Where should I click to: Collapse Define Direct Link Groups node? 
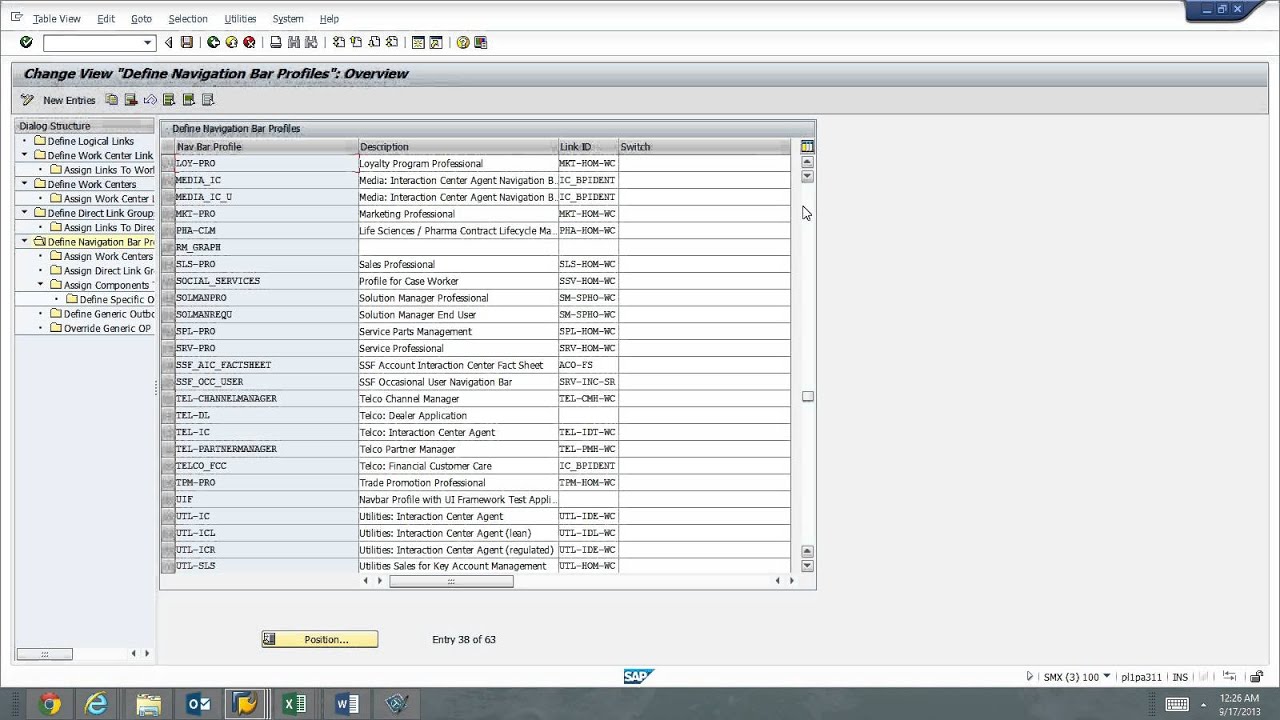(24, 213)
